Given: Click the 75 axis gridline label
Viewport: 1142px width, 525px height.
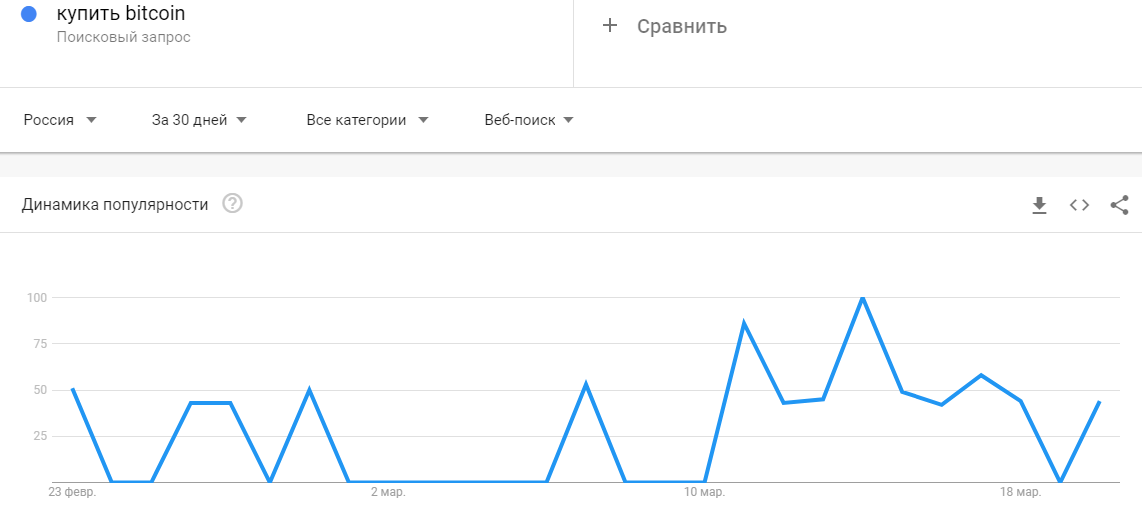Looking at the screenshot, I should pyautogui.click(x=39, y=344).
